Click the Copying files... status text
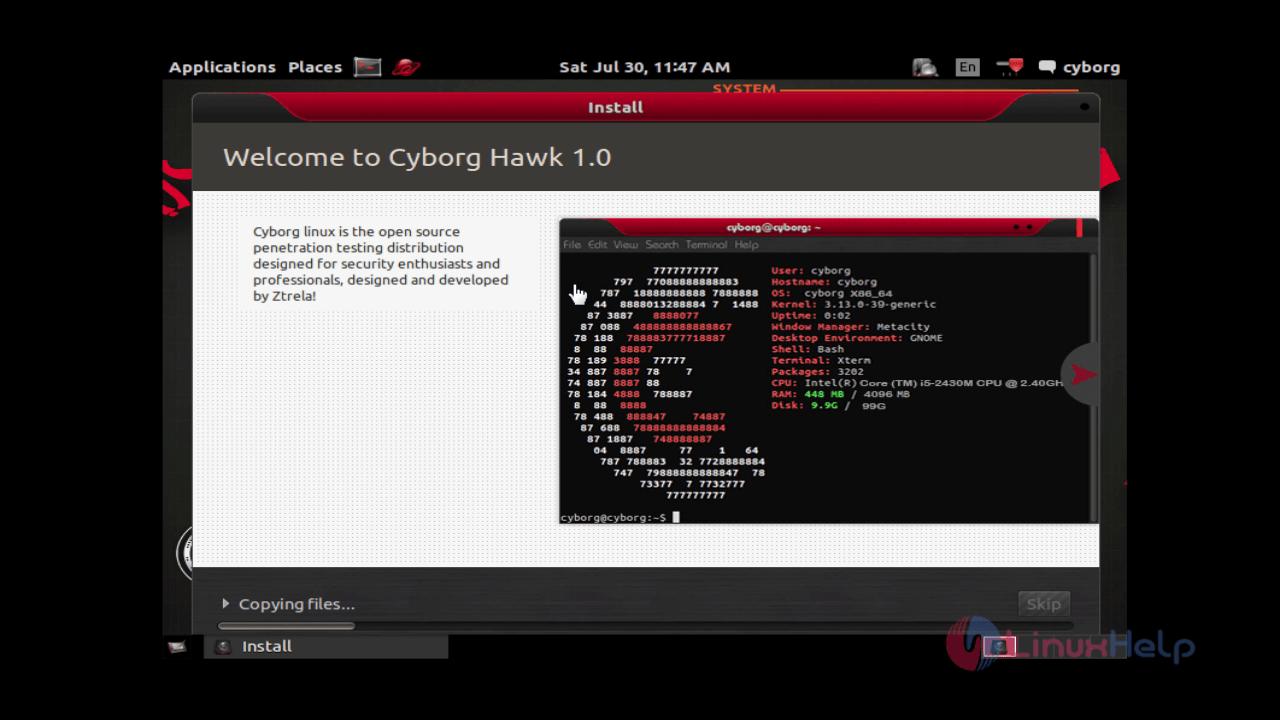Viewport: 1280px width, 720px height. pyautogui.click(x=296, y=603)
